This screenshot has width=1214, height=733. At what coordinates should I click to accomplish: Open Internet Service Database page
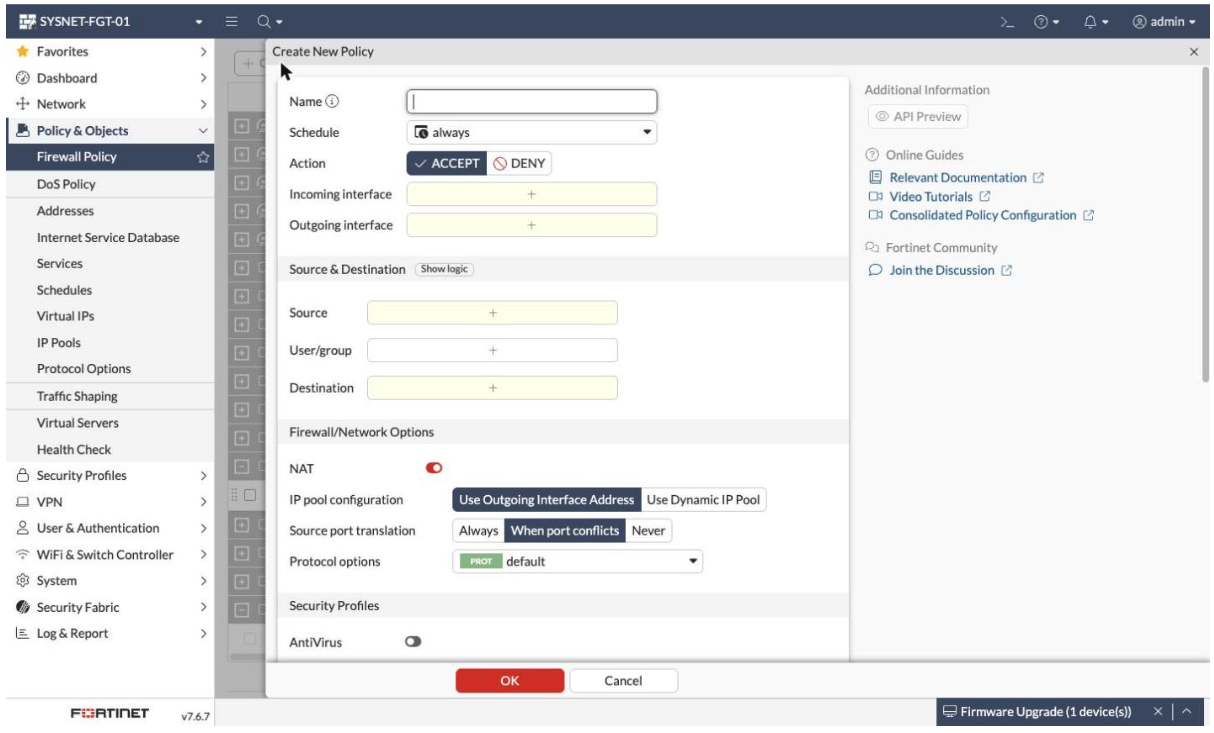[x=108, y=238]
